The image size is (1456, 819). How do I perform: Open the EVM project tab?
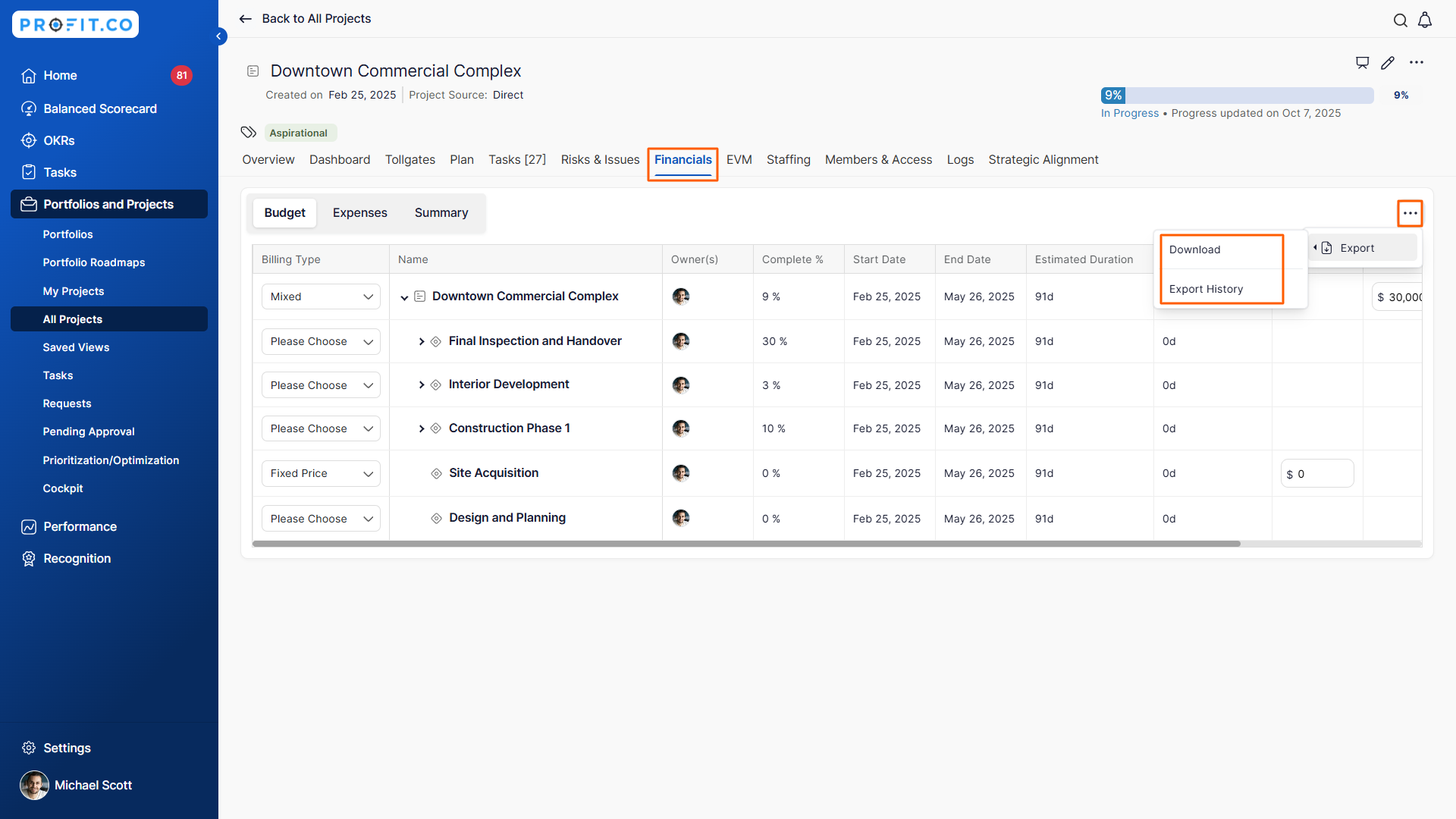pyautogui.click(x=739, y=160)
